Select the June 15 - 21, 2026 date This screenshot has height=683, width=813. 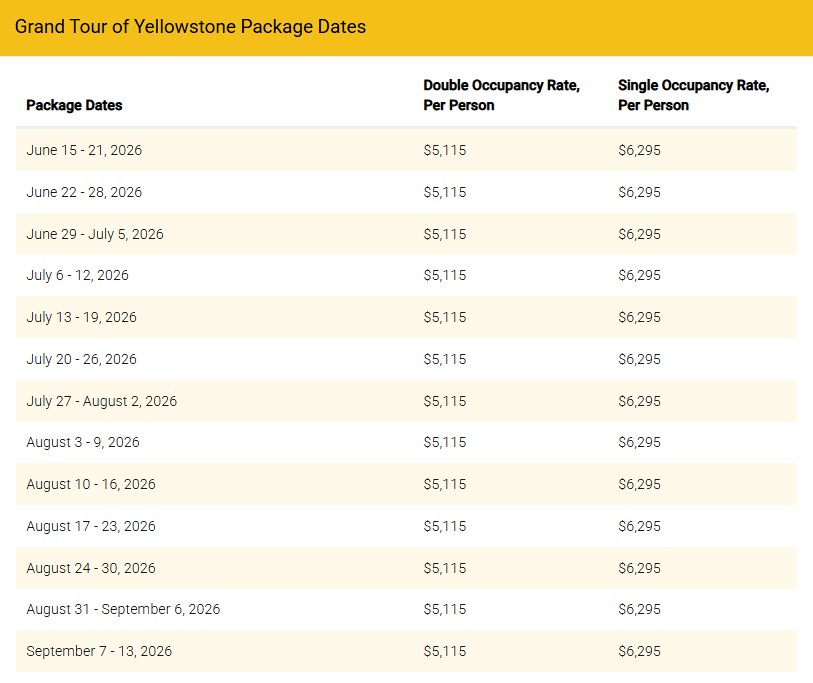point(84,151)
